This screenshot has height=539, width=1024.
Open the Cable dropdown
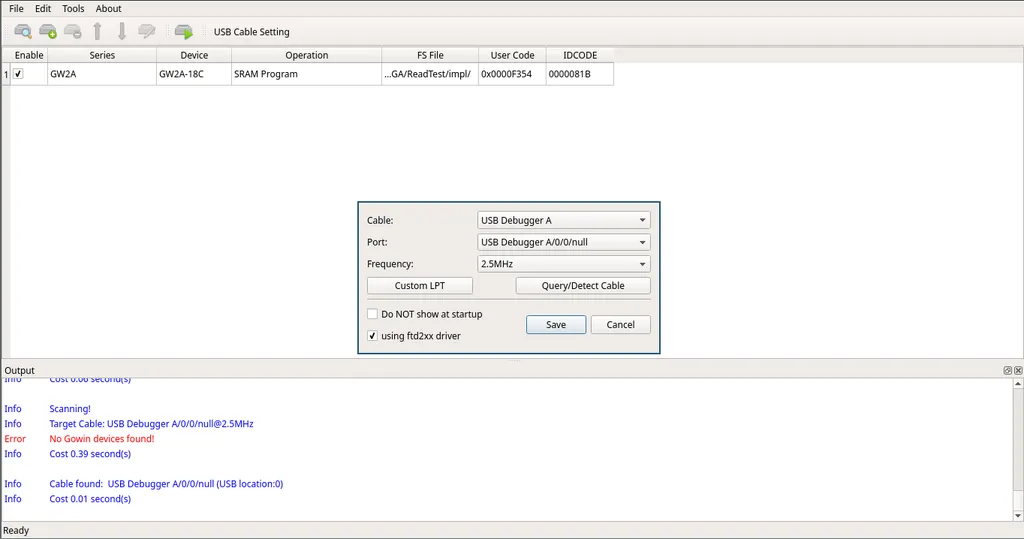(564, 220)
